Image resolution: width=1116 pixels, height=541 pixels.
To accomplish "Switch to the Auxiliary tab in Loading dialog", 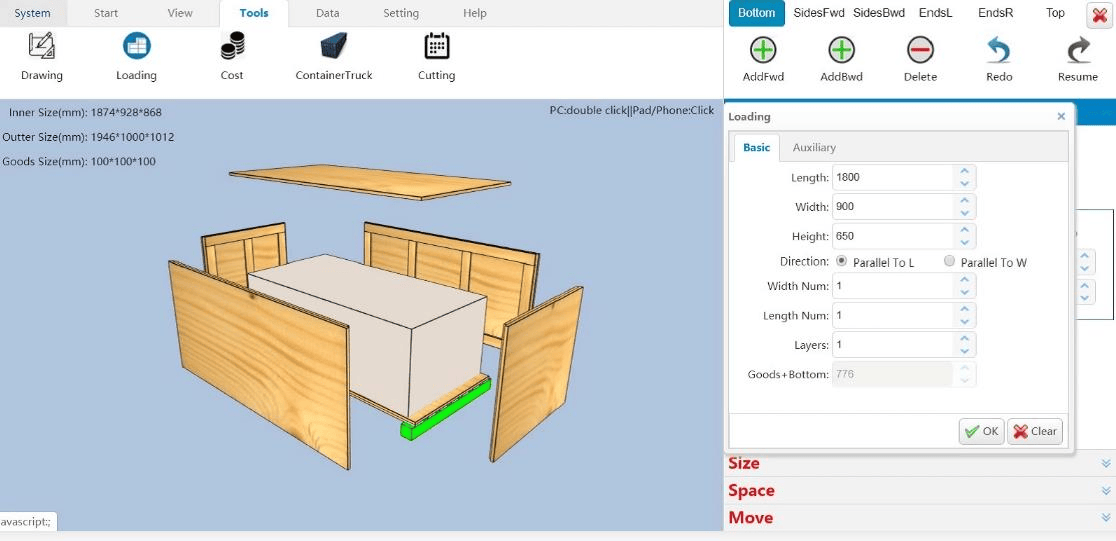I will pyautogui.click(x=814, y=147).
